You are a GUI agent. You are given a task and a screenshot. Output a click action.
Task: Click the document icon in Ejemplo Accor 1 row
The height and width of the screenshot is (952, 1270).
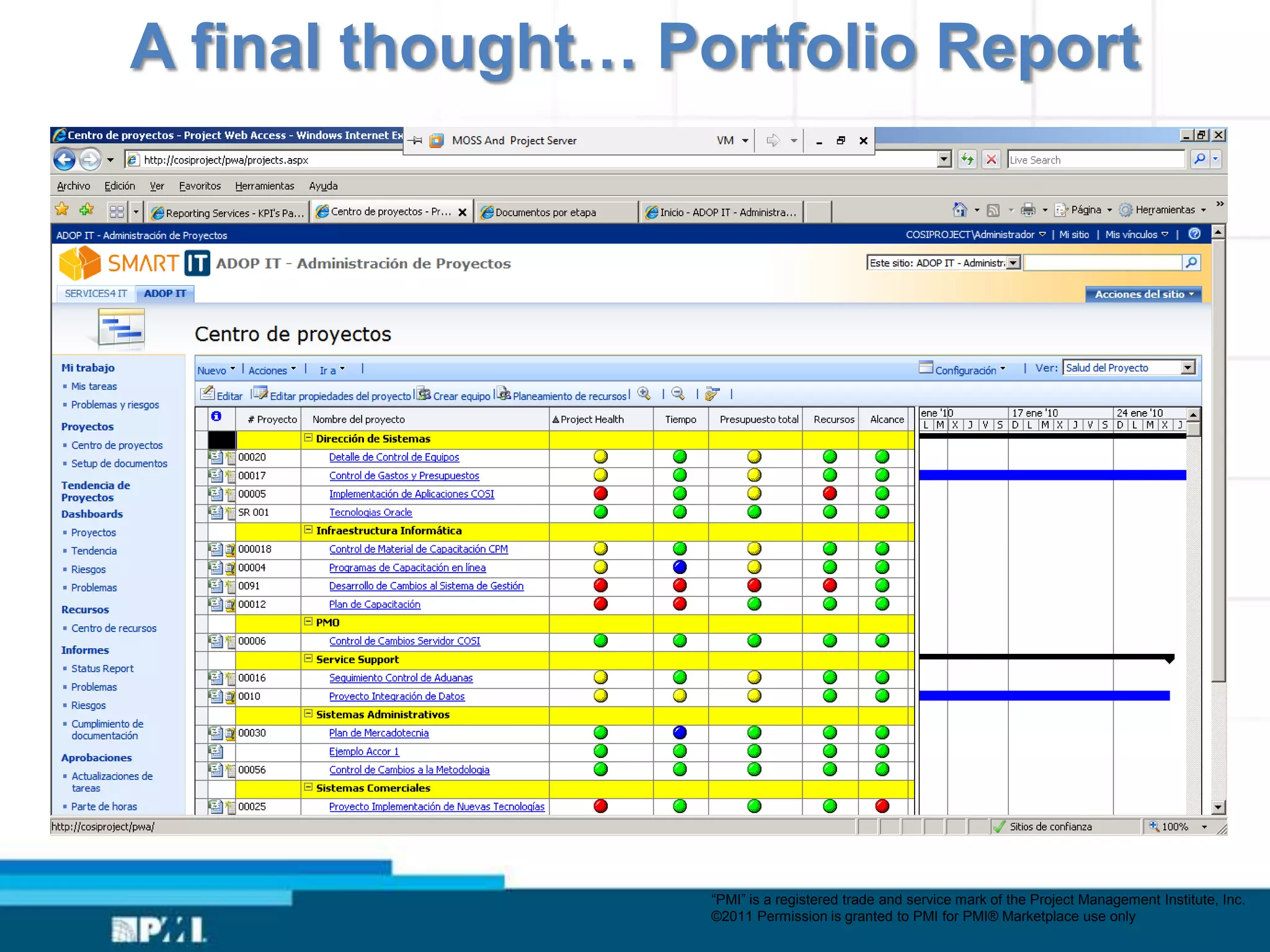(x=216, y=752)
